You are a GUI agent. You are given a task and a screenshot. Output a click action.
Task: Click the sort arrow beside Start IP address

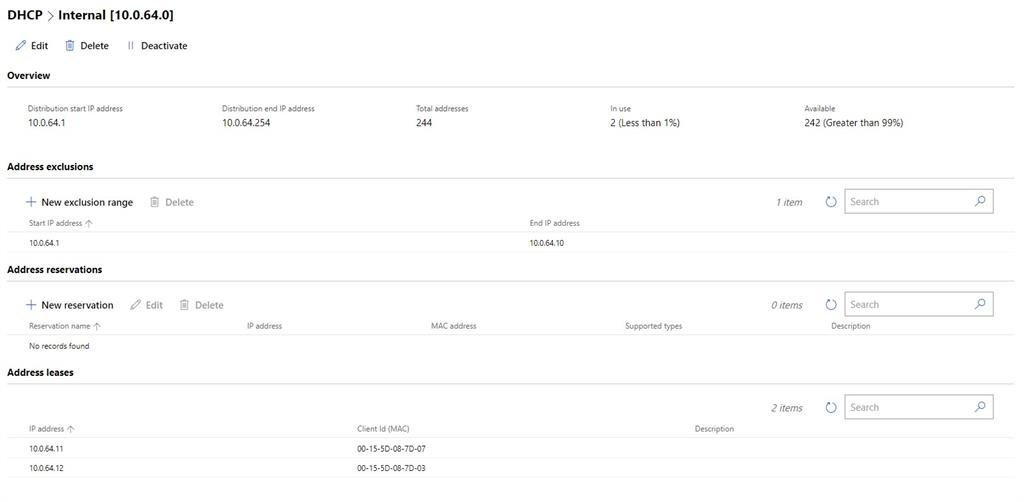(89, 223)
